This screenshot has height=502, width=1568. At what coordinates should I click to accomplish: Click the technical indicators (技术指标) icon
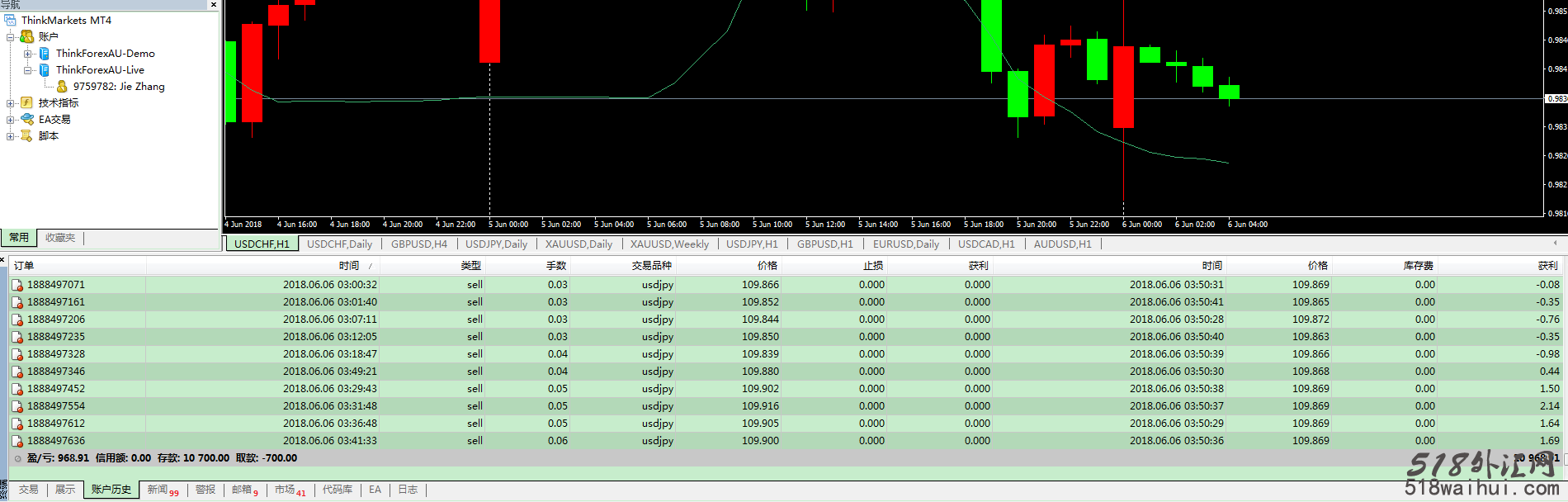coord(27,102)
